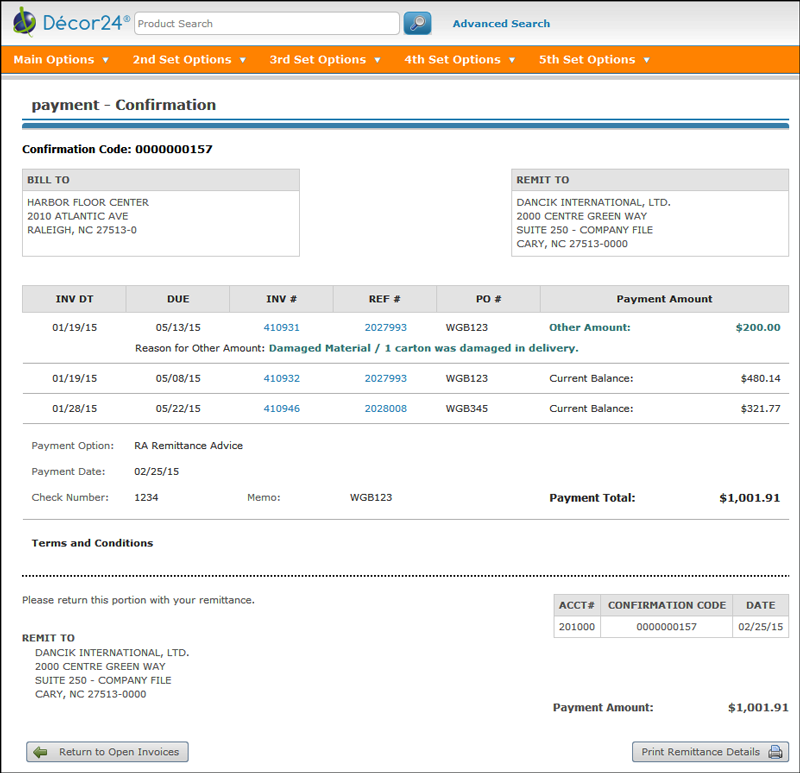
Task: Open the 2nd Set Options menu
Action: tap(189, 60)
